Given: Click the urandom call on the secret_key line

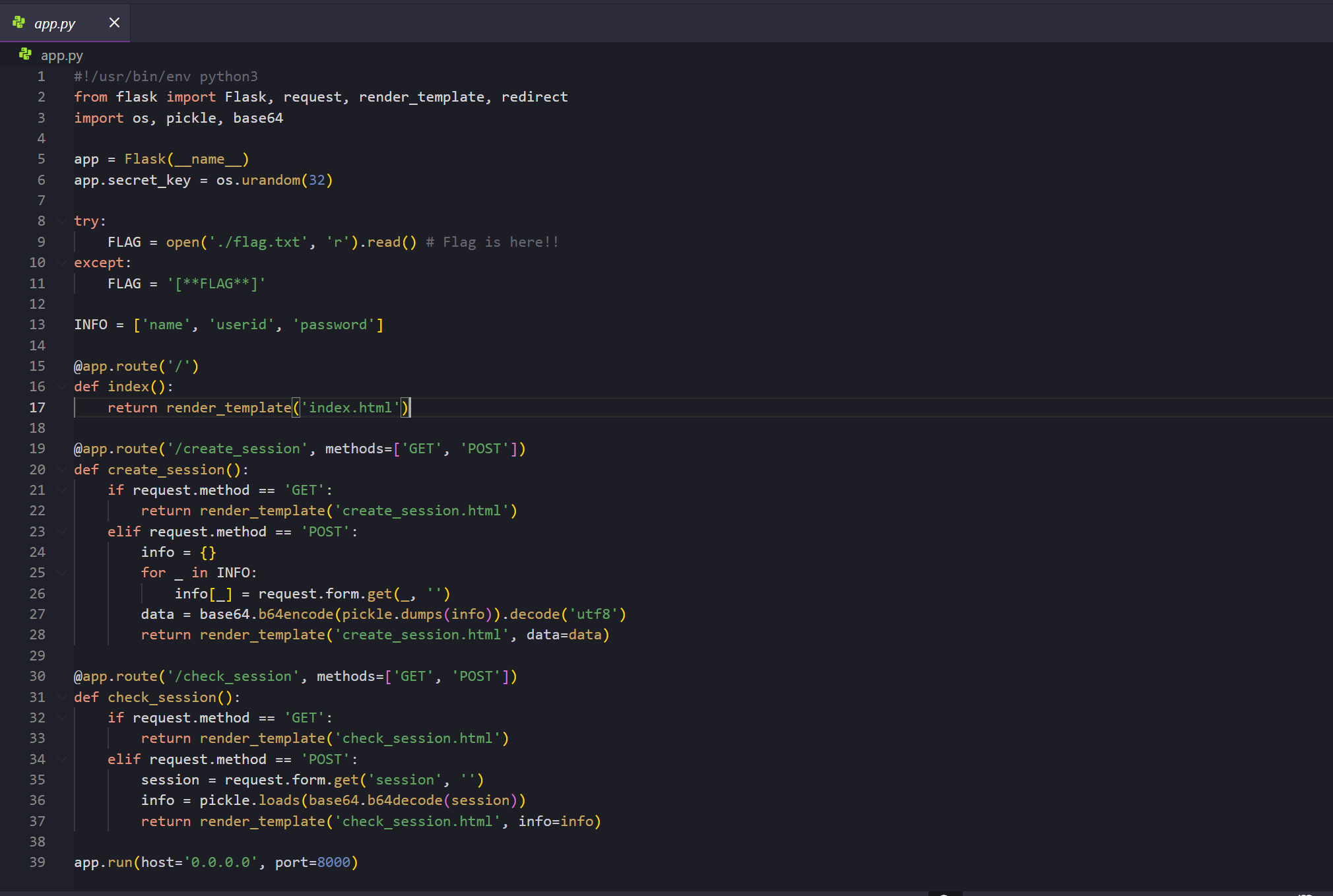Looking at the screenshot, I should 271,180.
